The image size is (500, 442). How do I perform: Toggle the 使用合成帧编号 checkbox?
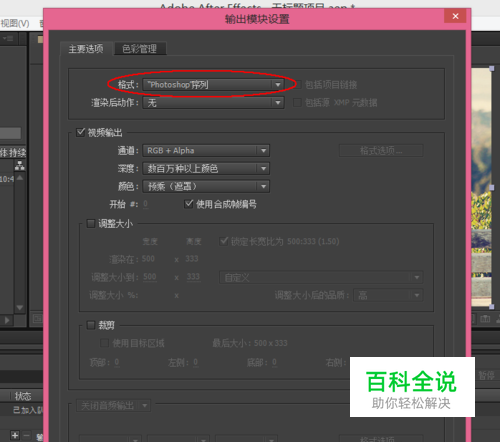[189, 204]
